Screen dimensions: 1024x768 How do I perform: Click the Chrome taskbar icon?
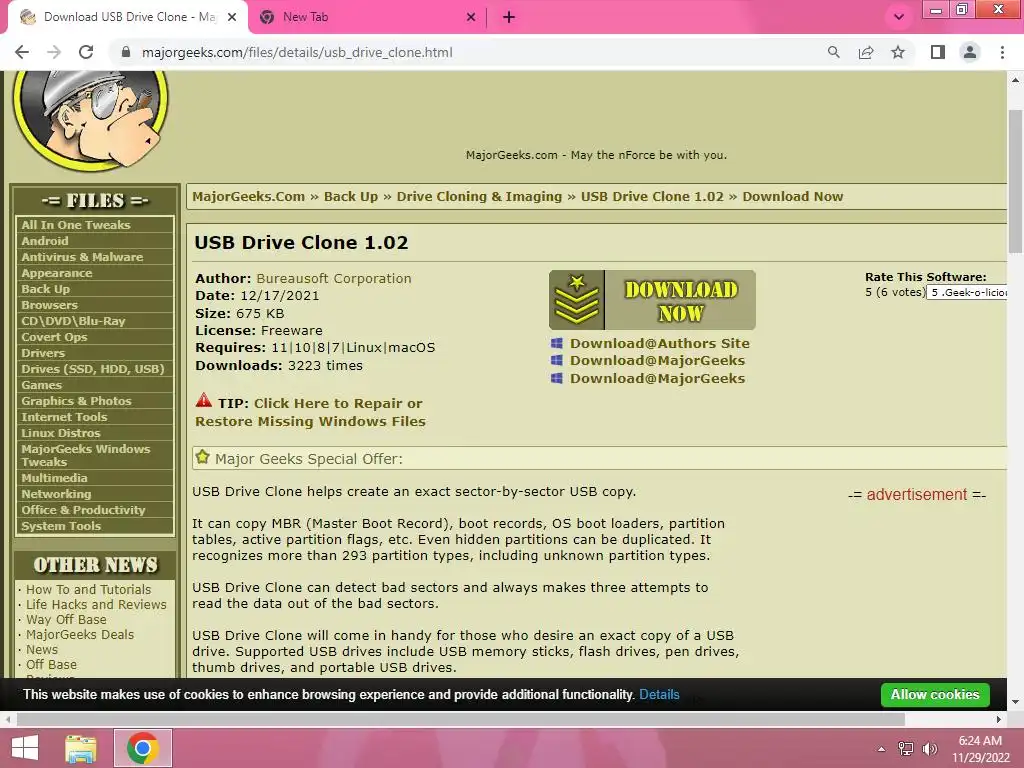pyautogui.click(x=143, y=748)
